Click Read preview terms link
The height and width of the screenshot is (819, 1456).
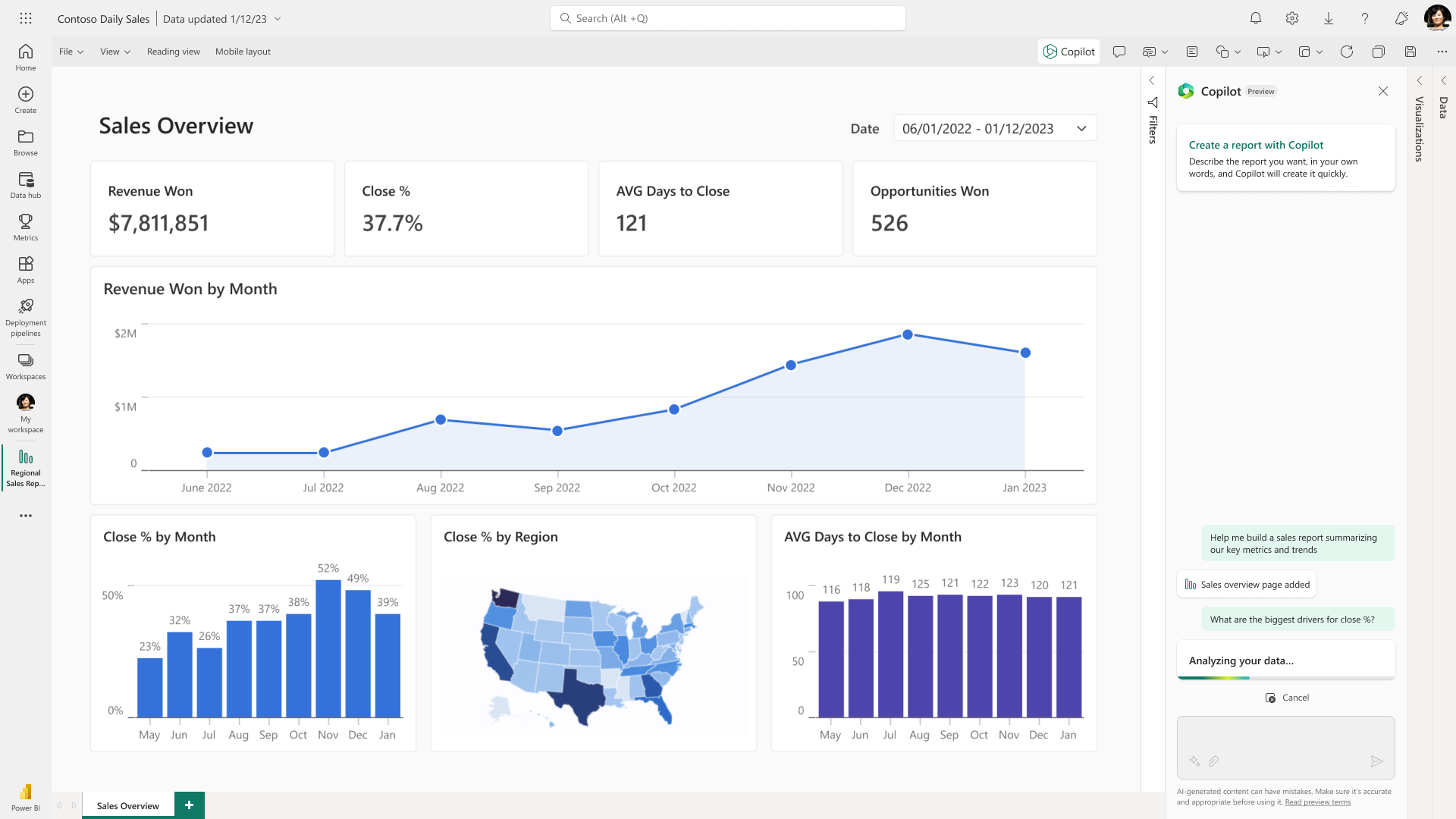1319,800
